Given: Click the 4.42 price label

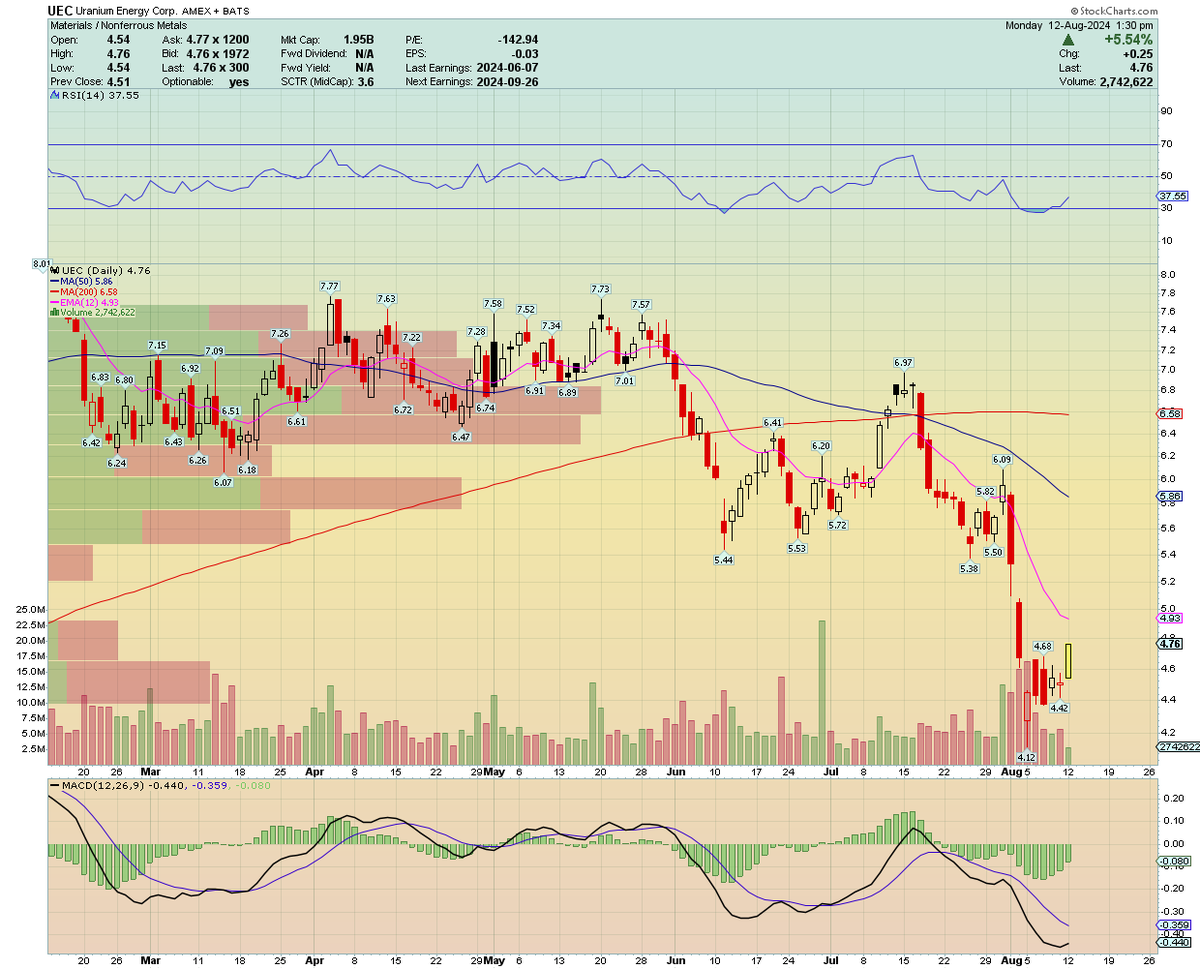Looking at the screenshot, I should click(1061, 708).
